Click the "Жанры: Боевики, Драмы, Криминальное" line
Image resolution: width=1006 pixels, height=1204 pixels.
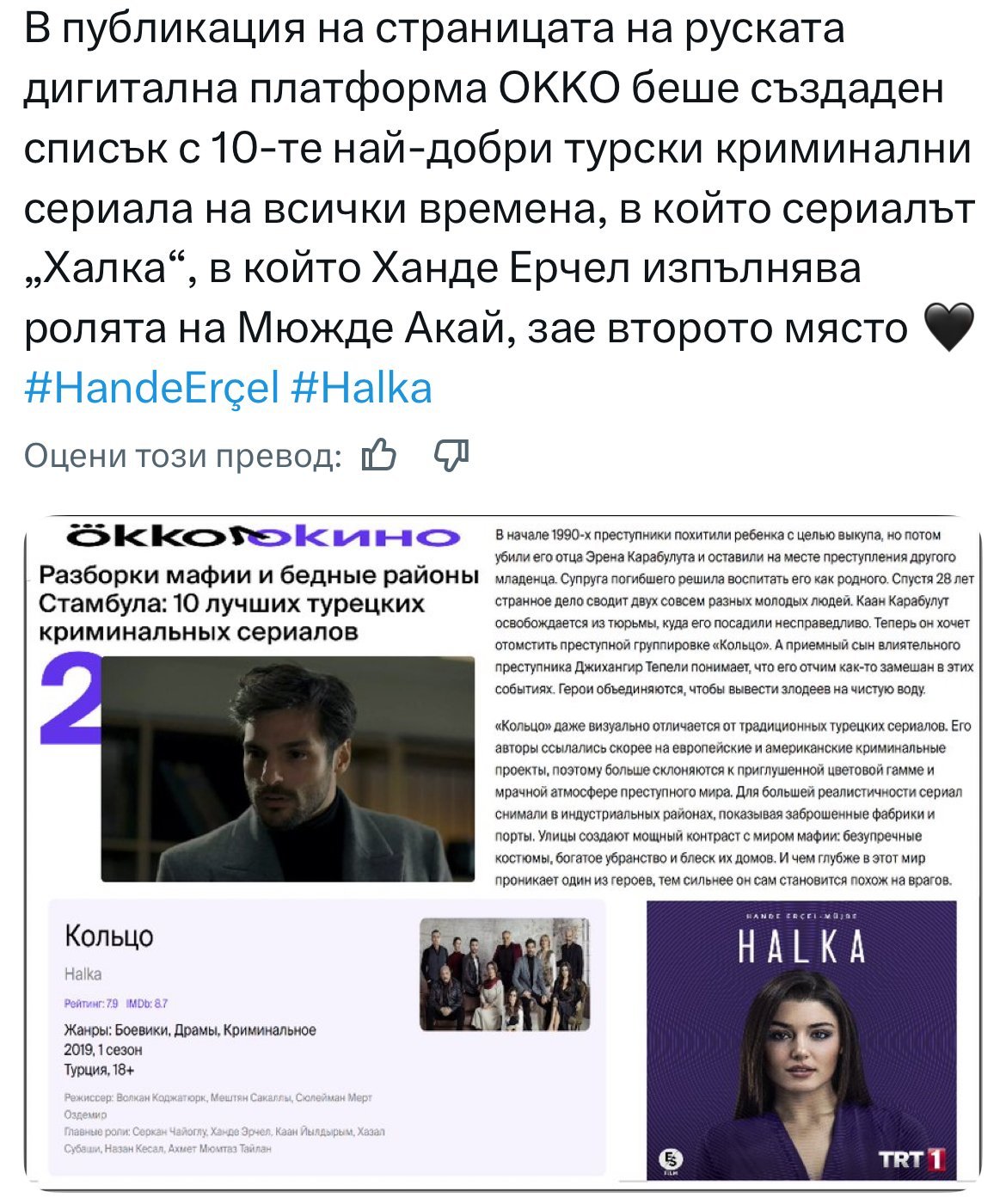[x=190, y=1029]
